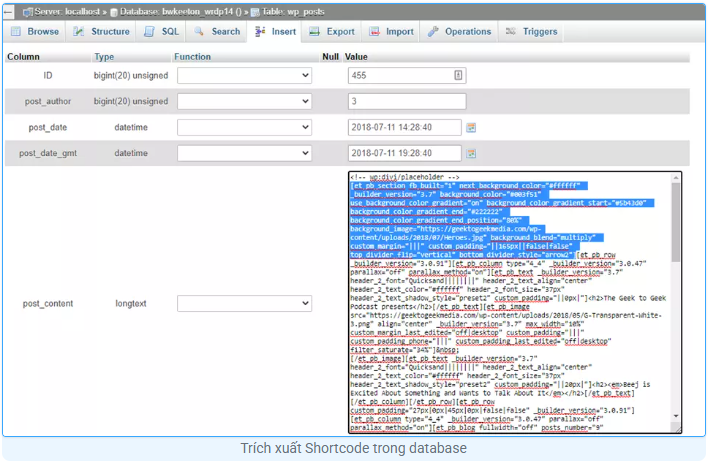Viewport: 708px width, 463px height.
Task: Open the Export tab
Action: [332, 32]
